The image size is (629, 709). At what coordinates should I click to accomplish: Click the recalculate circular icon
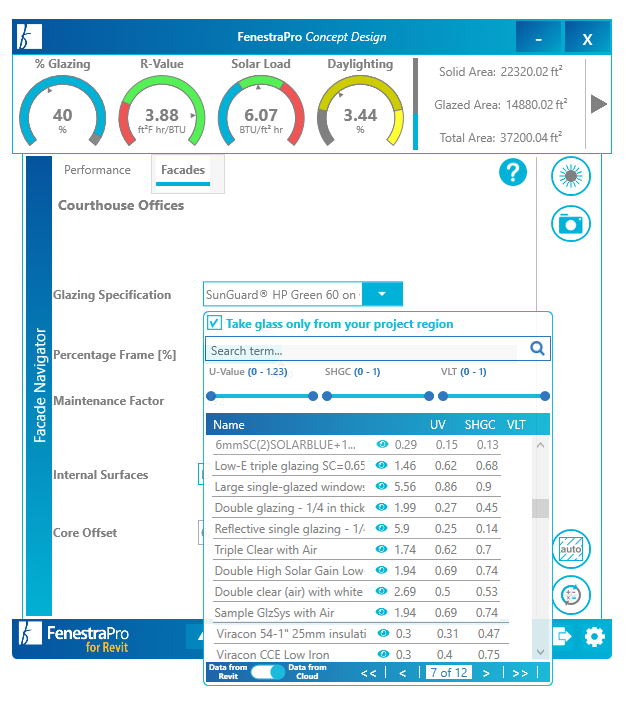pyautogui.click(x=571, y=595)
